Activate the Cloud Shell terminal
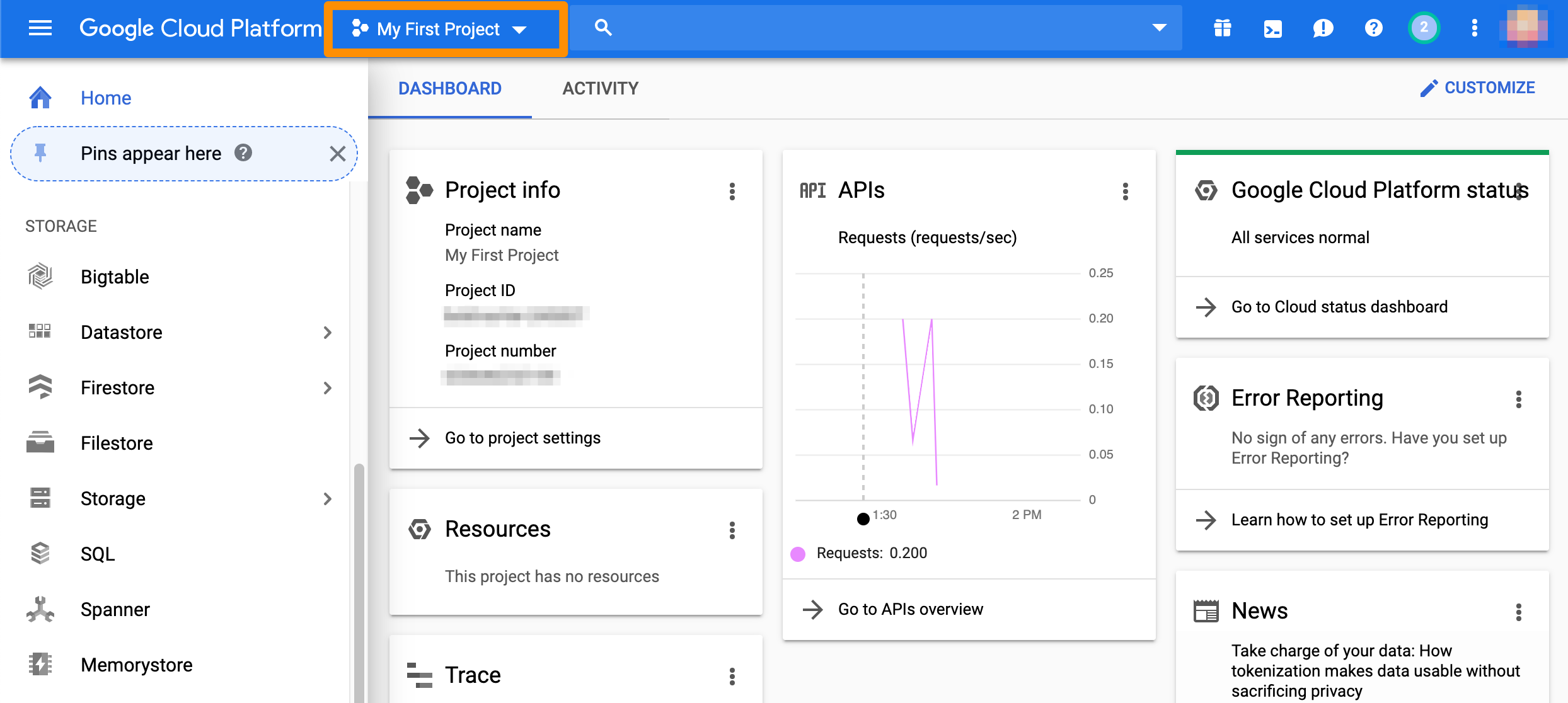The image size is (1568, 703). point(1272,28)
